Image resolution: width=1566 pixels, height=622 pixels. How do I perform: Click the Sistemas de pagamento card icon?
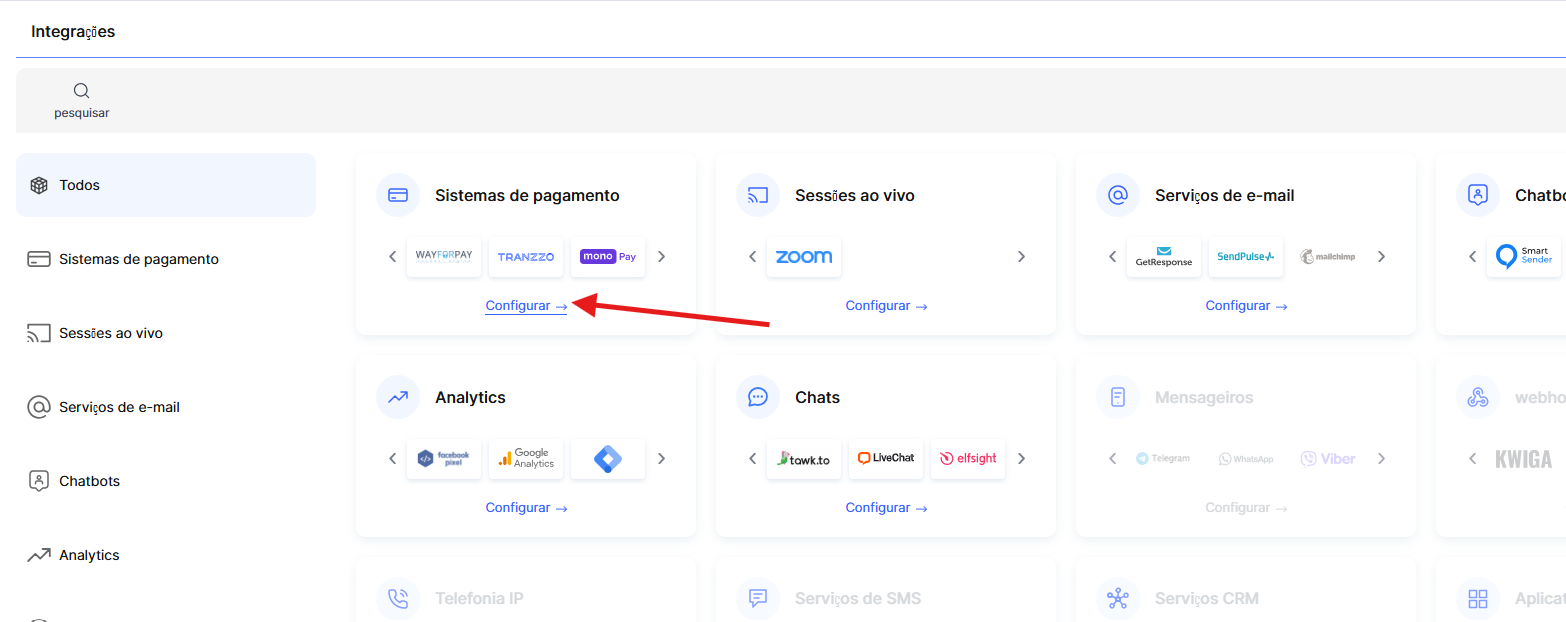398,195
